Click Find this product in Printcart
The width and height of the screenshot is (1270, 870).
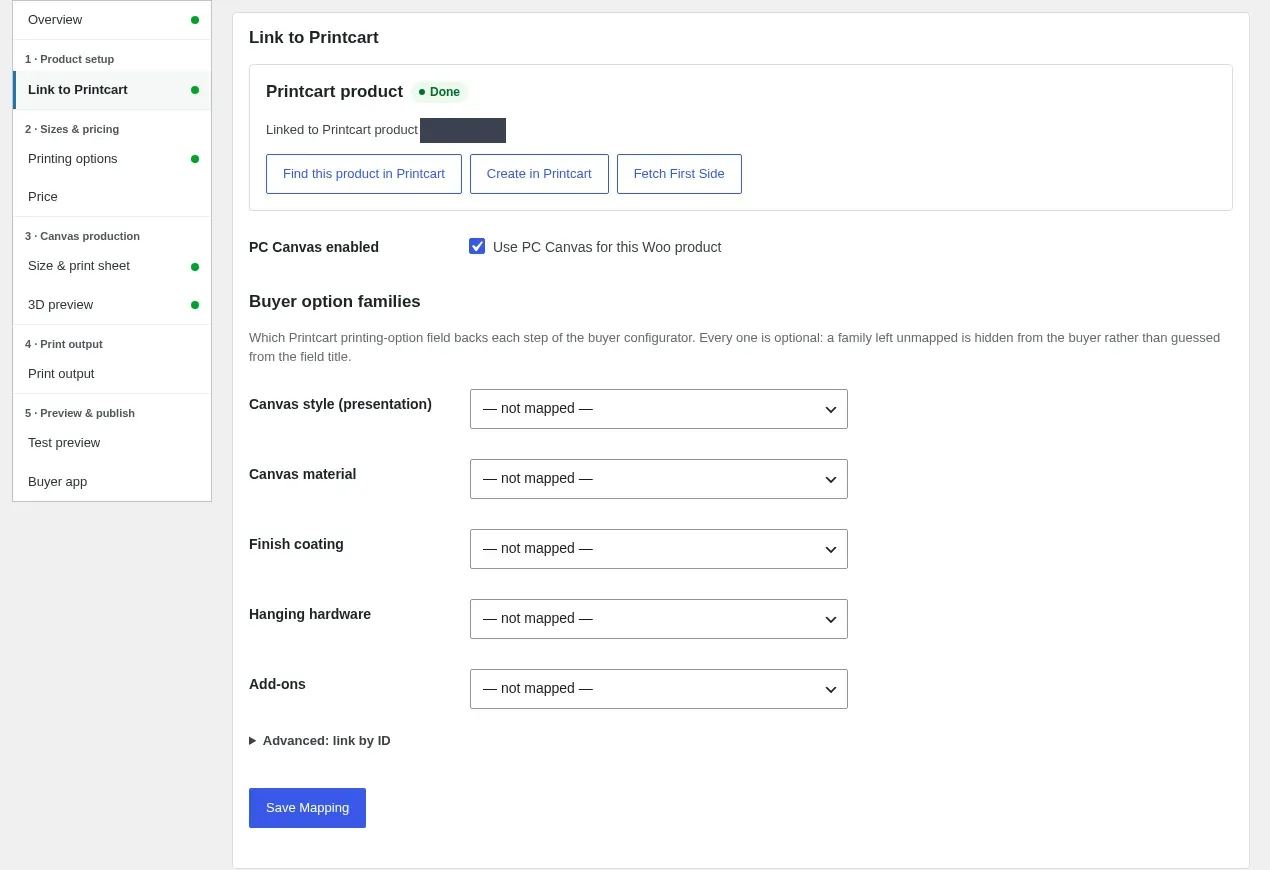(x=364, y=174)
